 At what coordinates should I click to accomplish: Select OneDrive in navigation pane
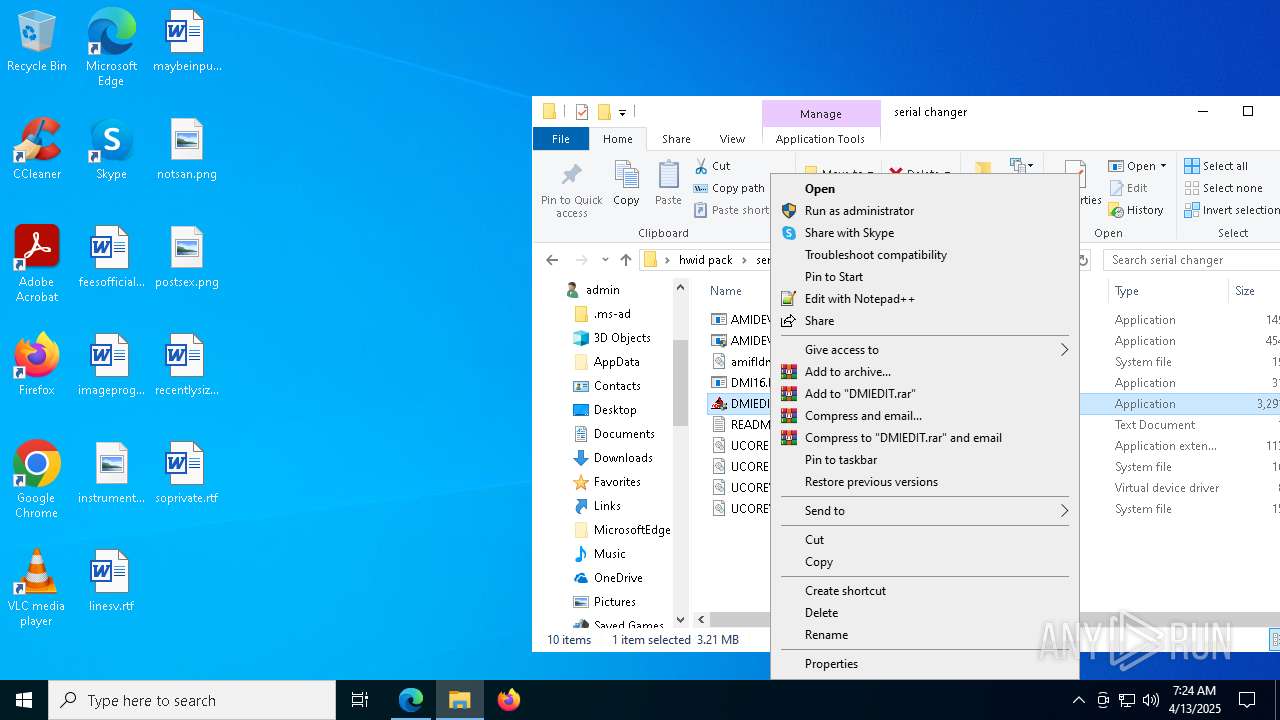click(x=618, y=578)
